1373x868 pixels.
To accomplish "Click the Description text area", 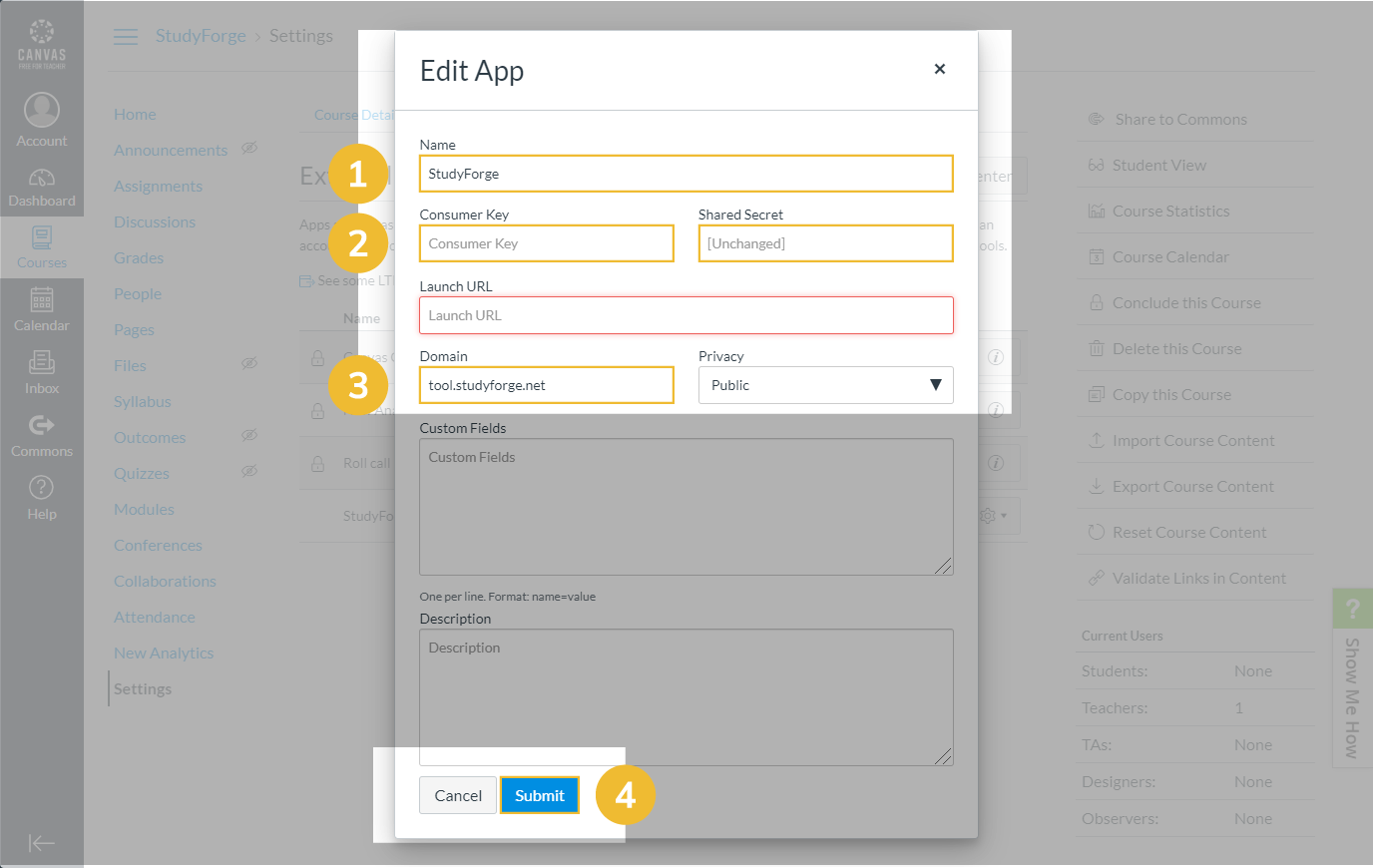I will coord(686,697).
